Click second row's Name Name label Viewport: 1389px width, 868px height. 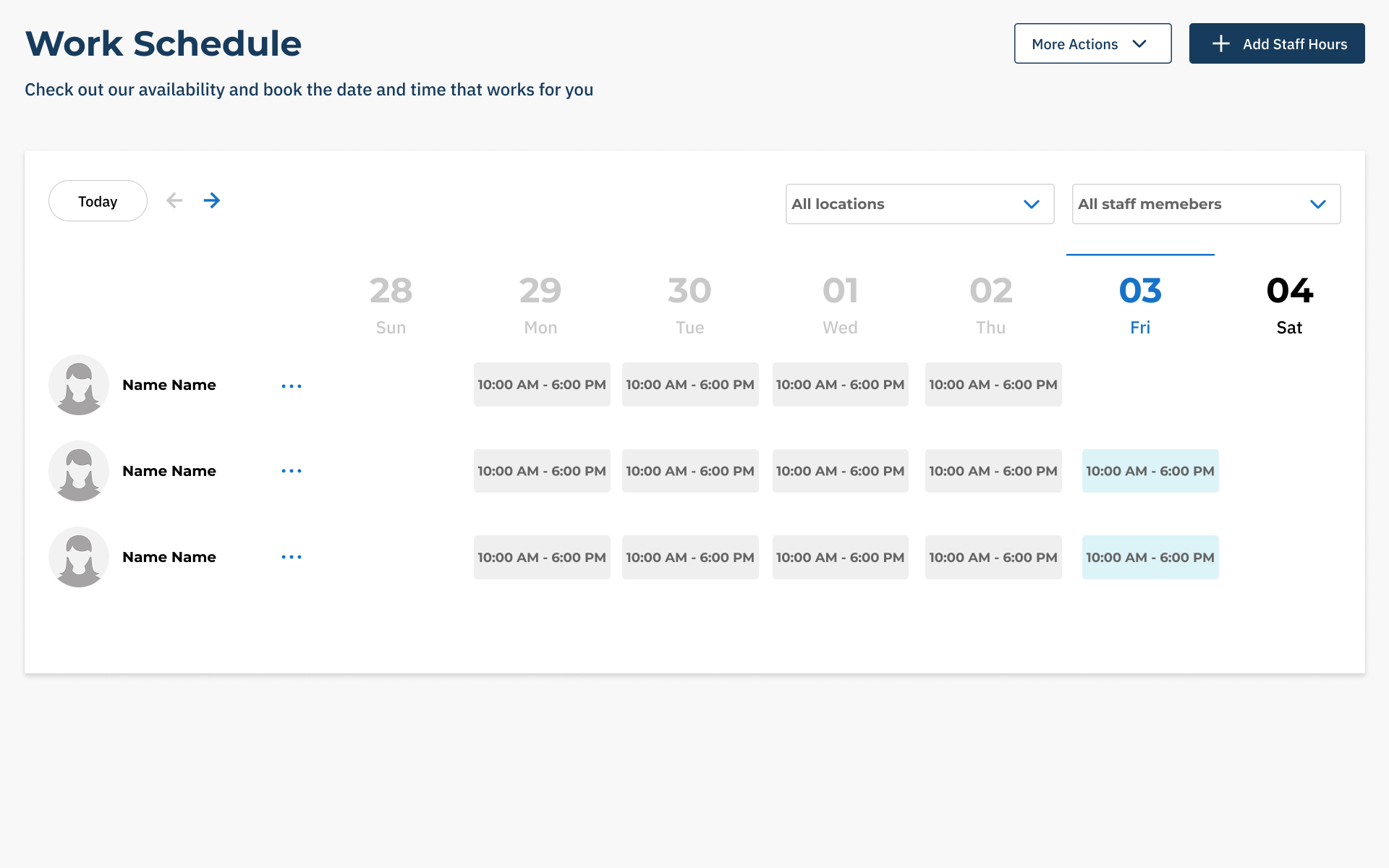coord(169,471)
